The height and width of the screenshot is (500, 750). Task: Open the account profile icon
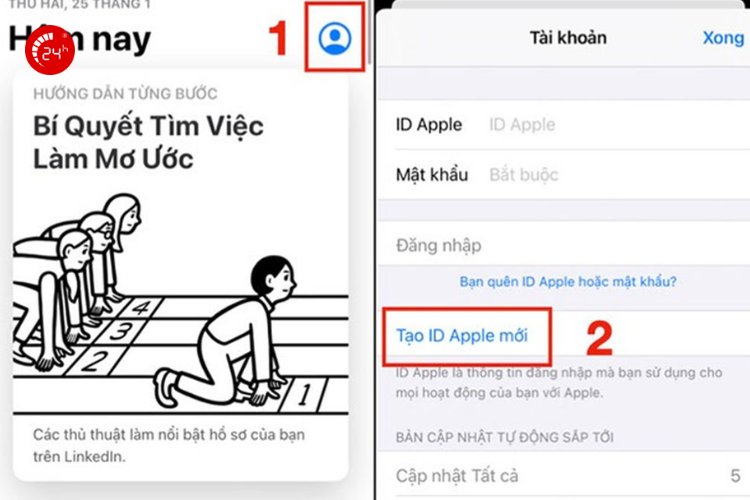tap(335, 38)
